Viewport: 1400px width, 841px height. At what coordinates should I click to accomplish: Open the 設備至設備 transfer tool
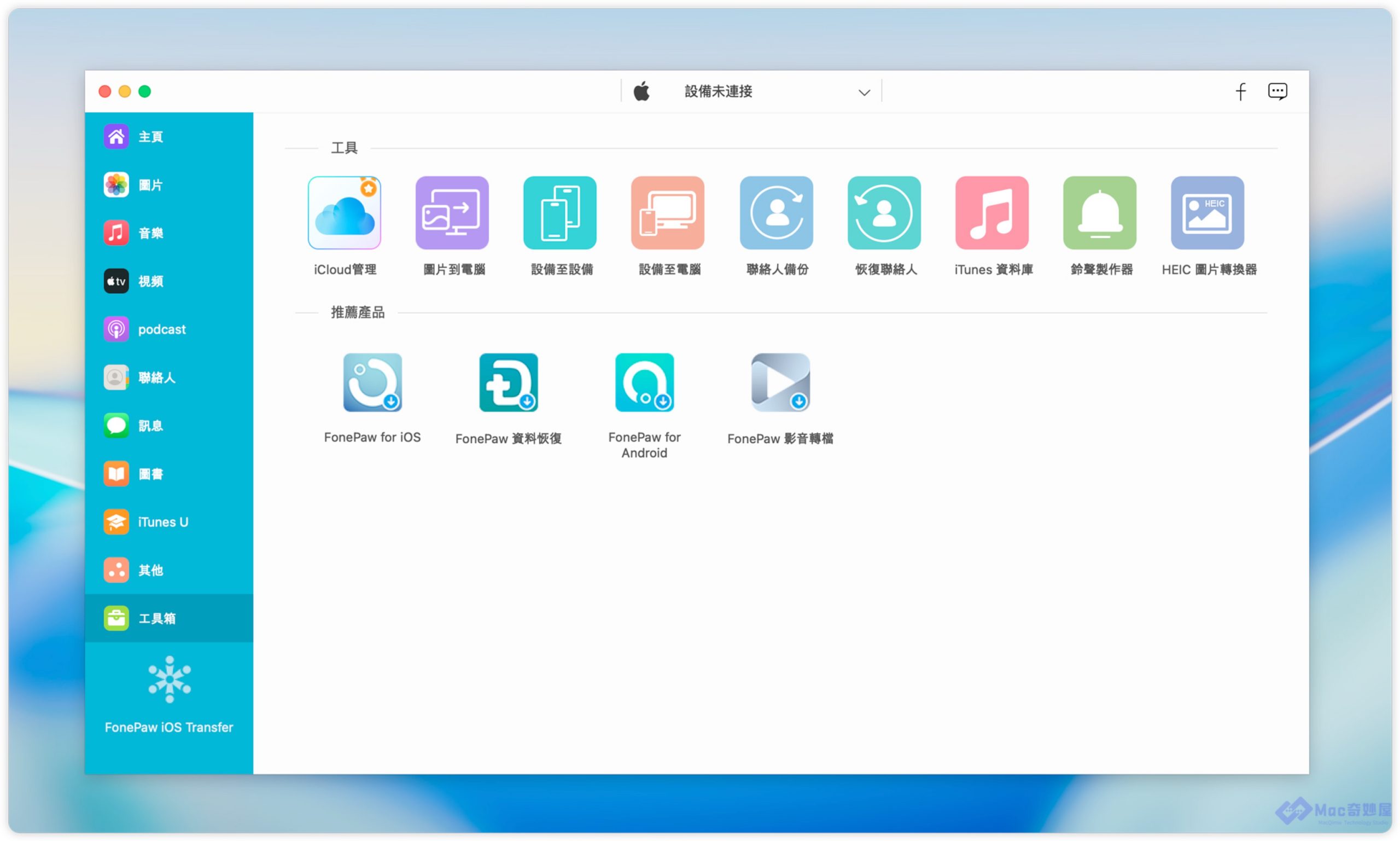tap(559, 213)
